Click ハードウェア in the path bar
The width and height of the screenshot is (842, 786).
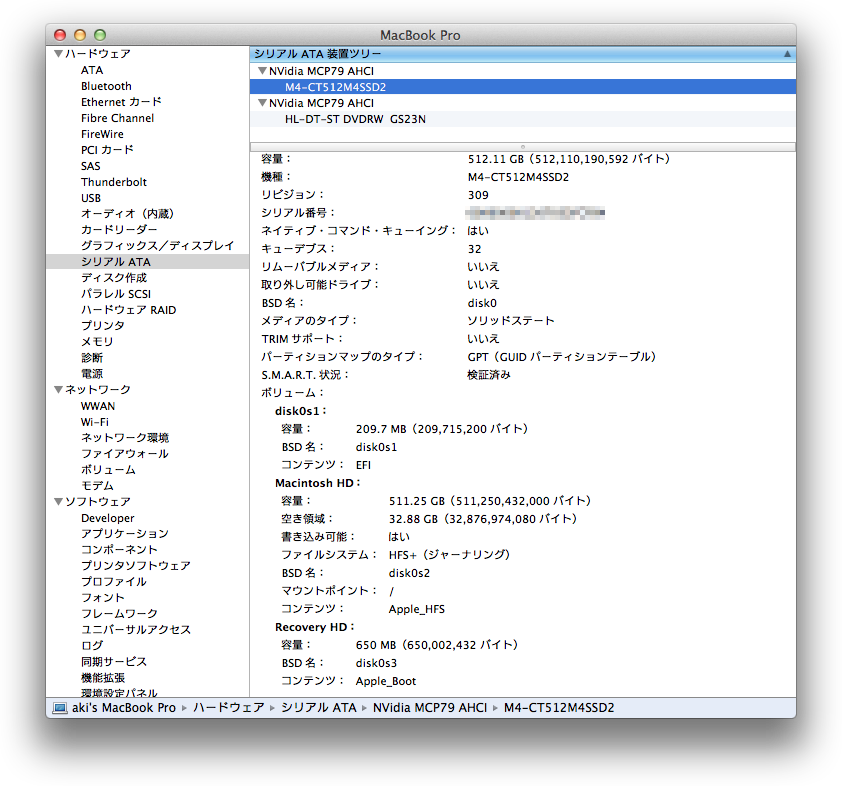point(229,708)
